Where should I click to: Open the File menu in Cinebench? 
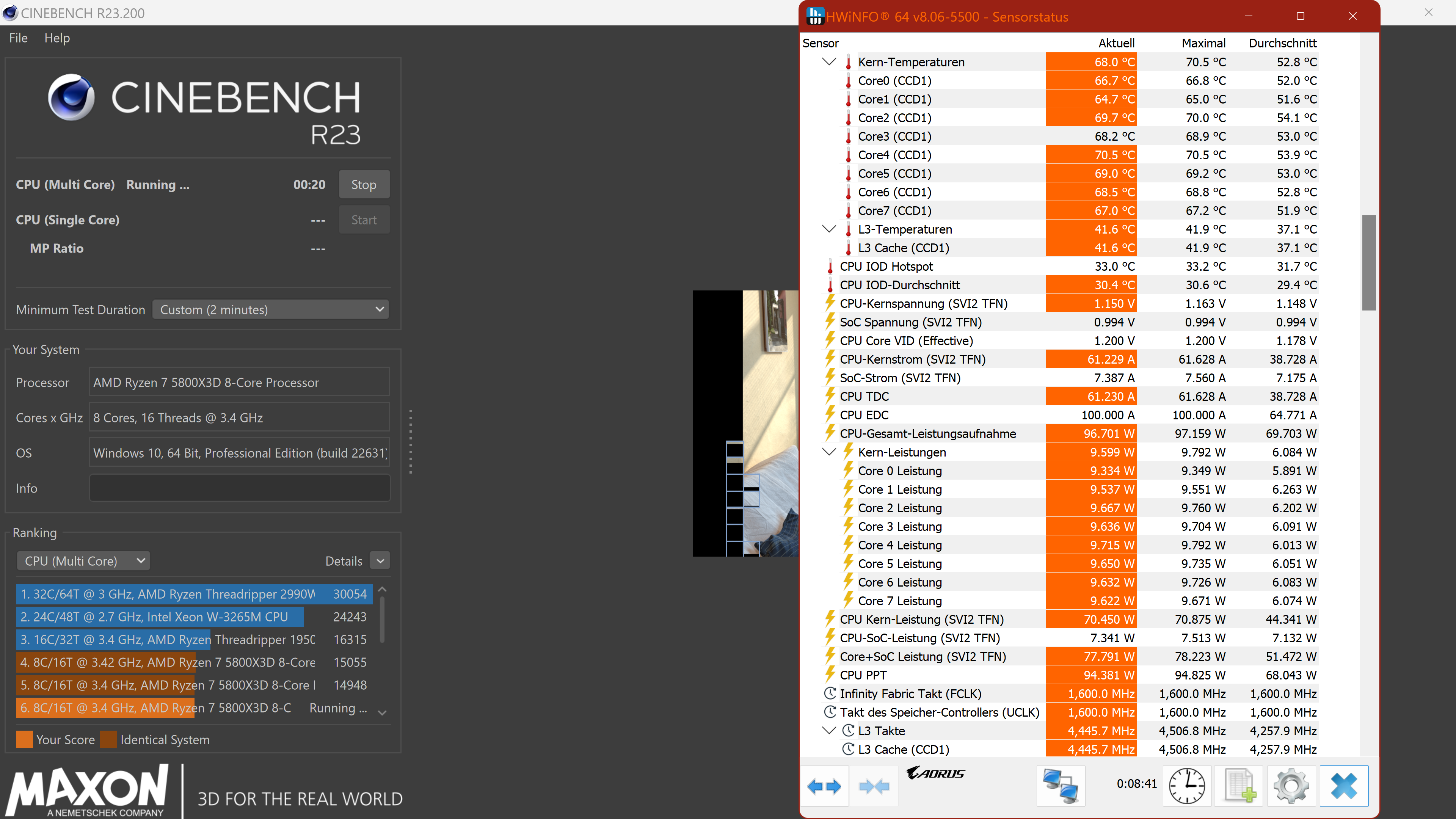[18, 38]
